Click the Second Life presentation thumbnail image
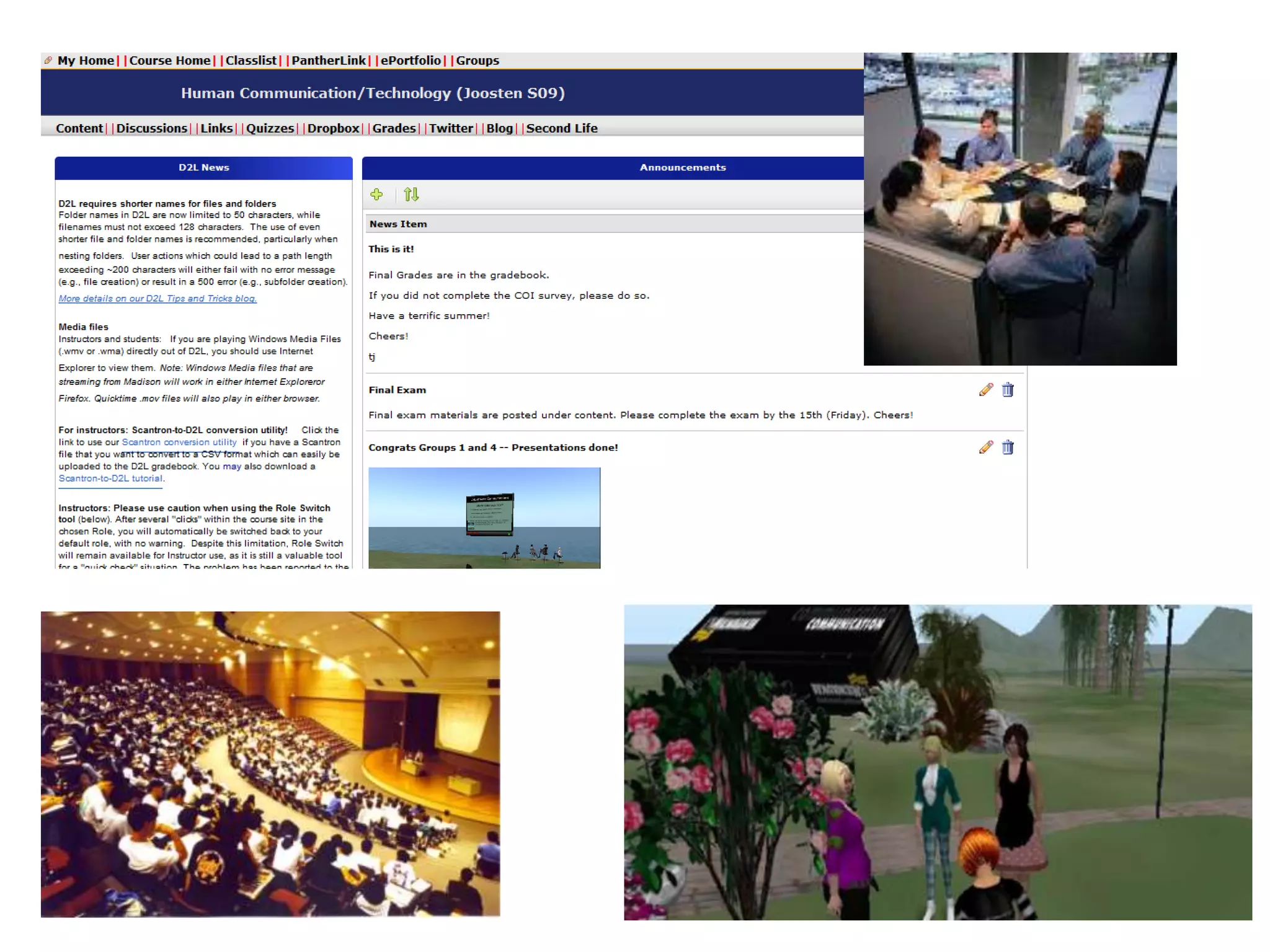 [x=484, y=518]
